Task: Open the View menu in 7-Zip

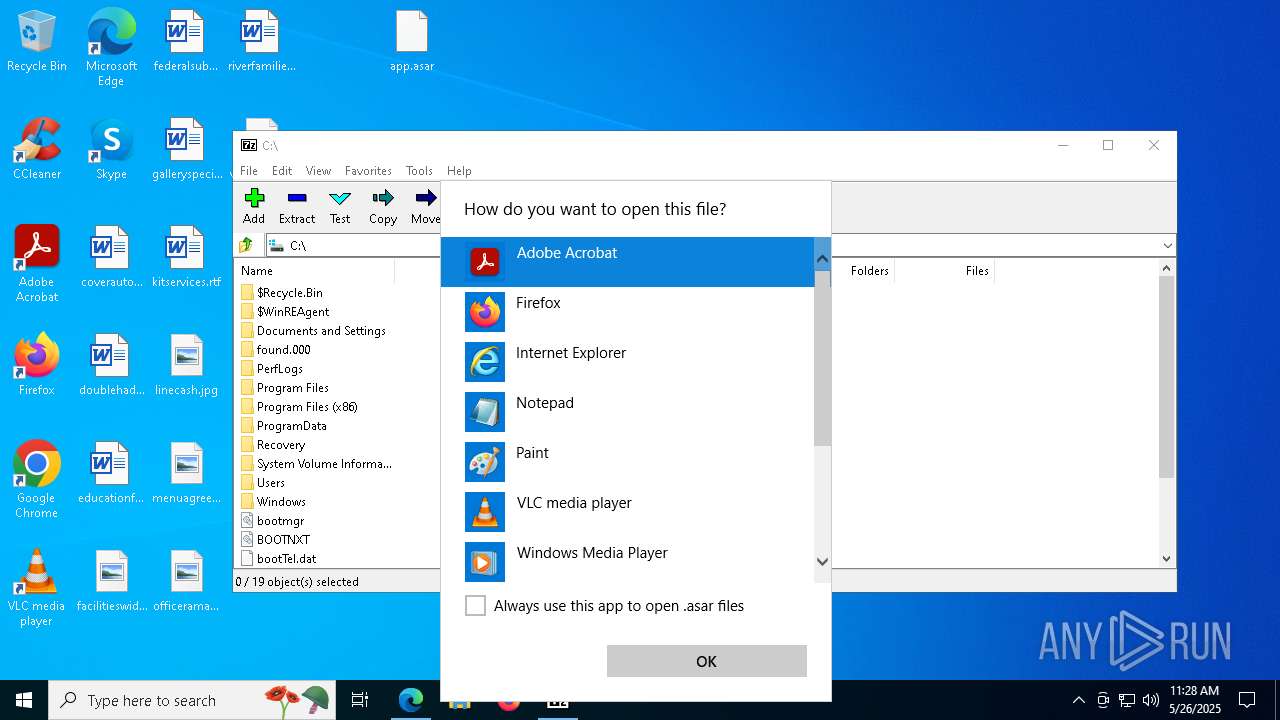Action: tap(318, 171)
